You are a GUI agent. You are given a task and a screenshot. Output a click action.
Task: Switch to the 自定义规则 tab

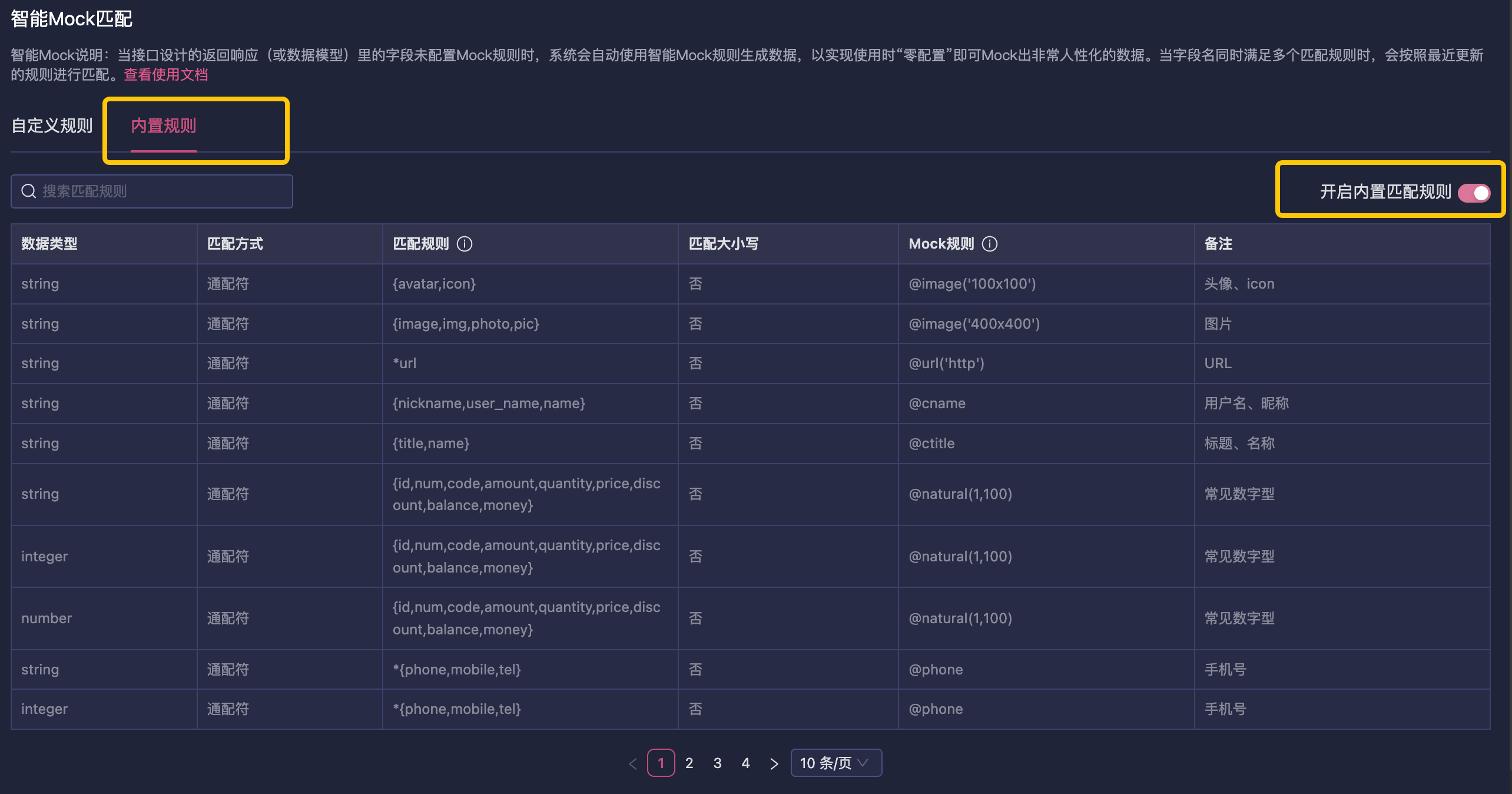pyautogui.click(x=52, y=125)
